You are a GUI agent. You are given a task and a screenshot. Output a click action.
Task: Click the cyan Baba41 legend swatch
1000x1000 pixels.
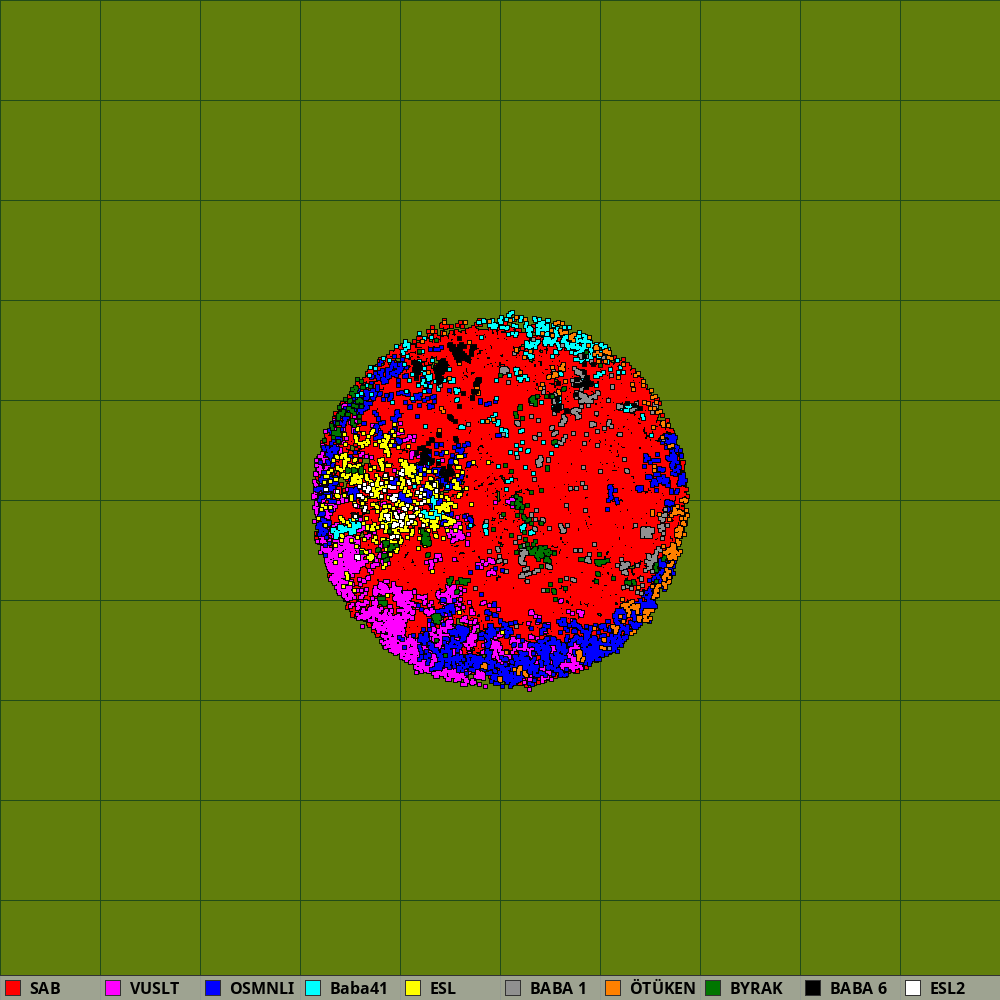(313, 988)
